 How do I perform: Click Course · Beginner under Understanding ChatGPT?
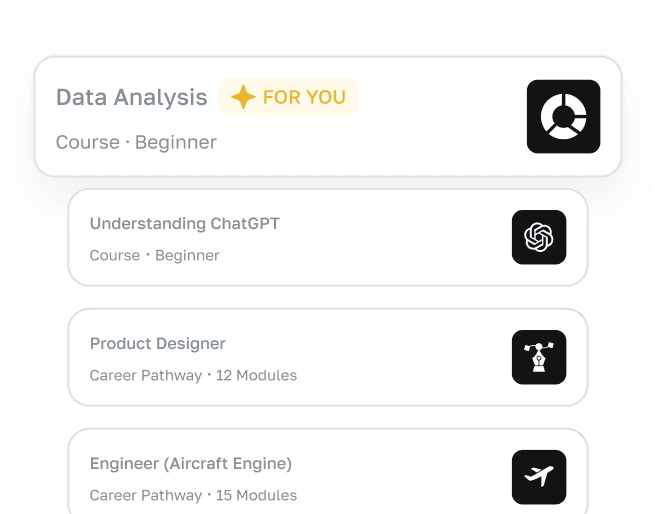click(x=154, y=255)
